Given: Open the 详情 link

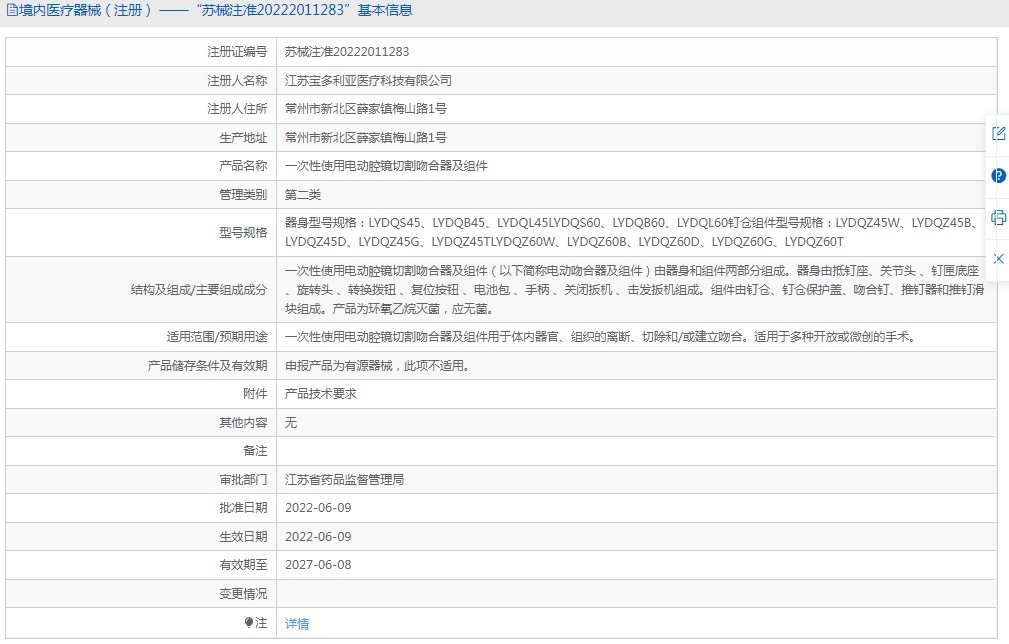Looking at the screenshot, I should tap(297, 623).
